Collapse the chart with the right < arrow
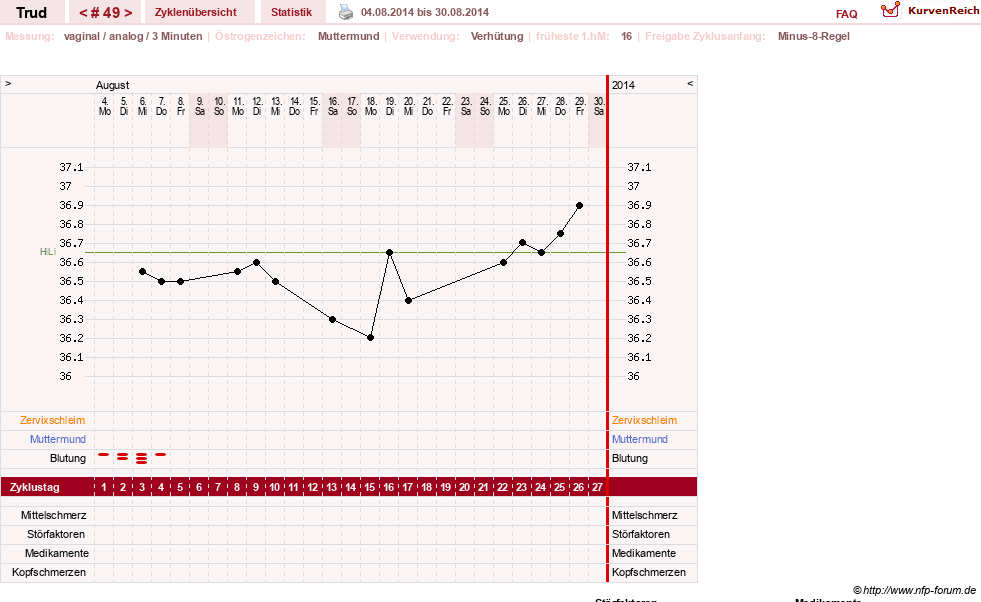This screenshot has width=981, height=602. [690, 83]
